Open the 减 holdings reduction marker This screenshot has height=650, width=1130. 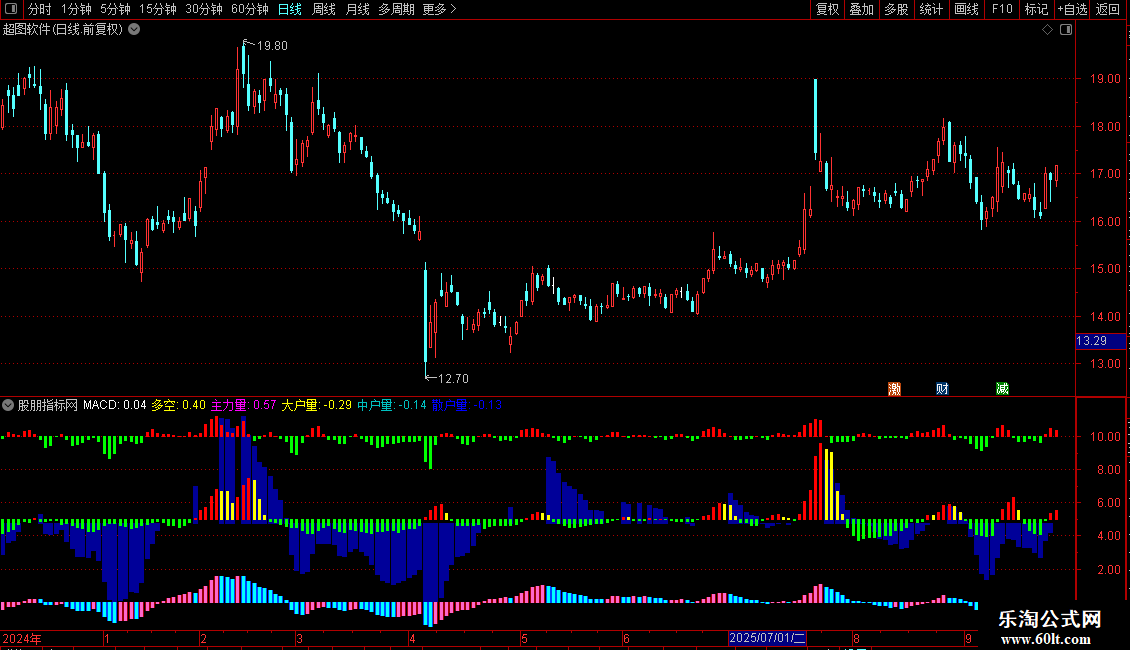(x=1002, y=389)
